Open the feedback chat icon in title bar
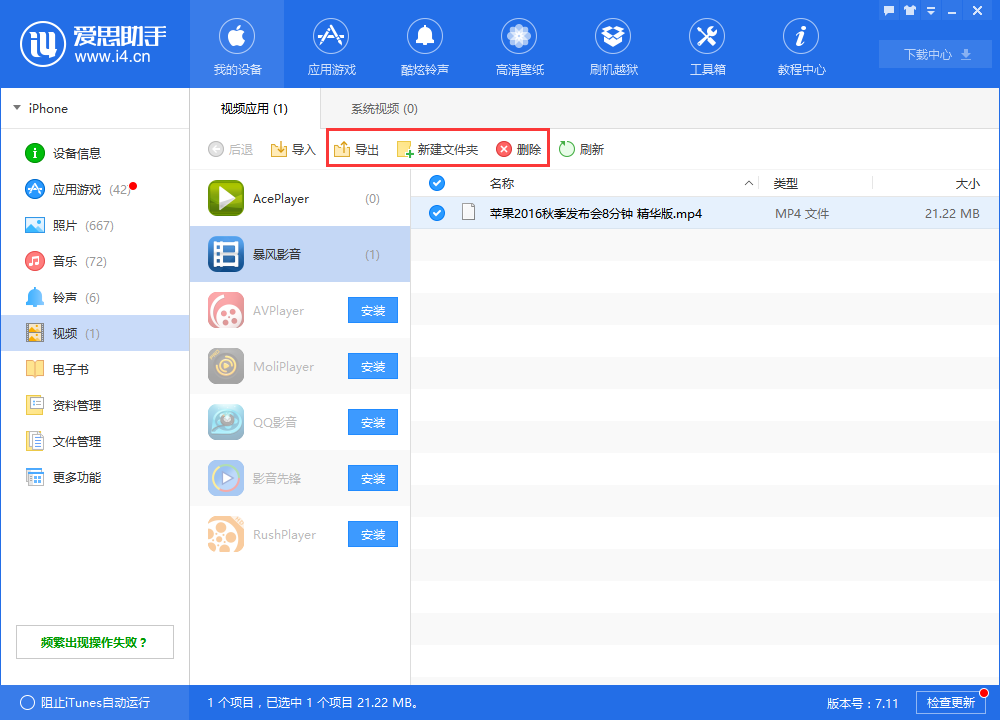Viewport: 1000px width, 720px height. [x=889, y=10]
